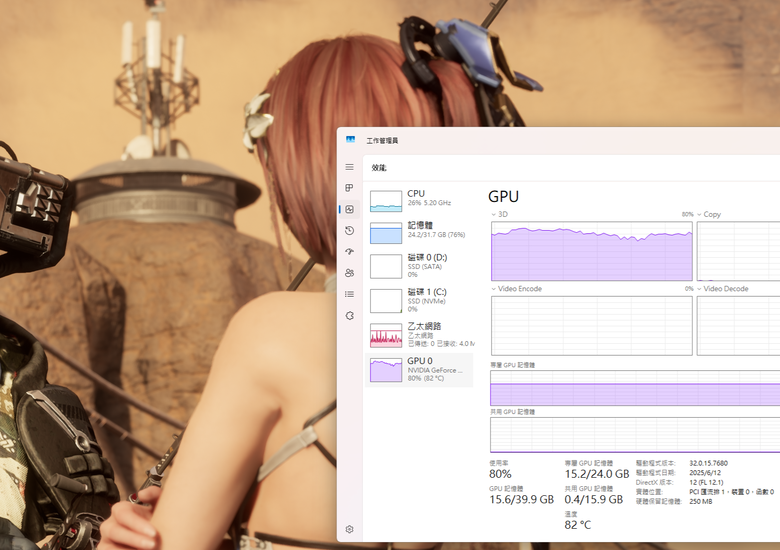Screen dimensions: 780x550
Task: Click the 82 °C temperature value
Action: (x=578, y=525)
